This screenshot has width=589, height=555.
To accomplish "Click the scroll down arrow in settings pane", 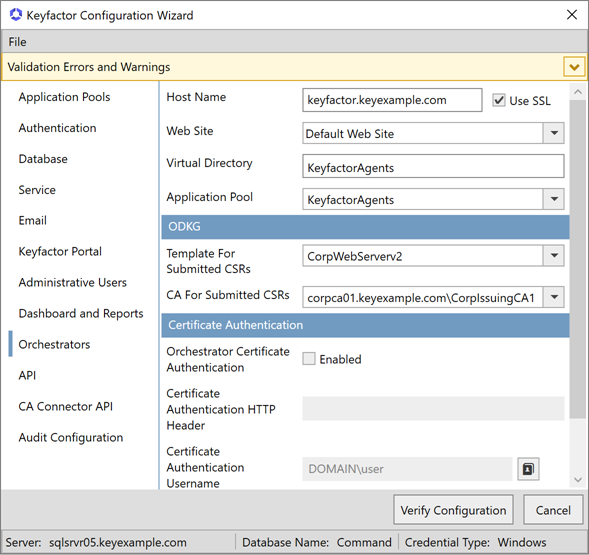I will pyautogui.click(x=578, y=479).
